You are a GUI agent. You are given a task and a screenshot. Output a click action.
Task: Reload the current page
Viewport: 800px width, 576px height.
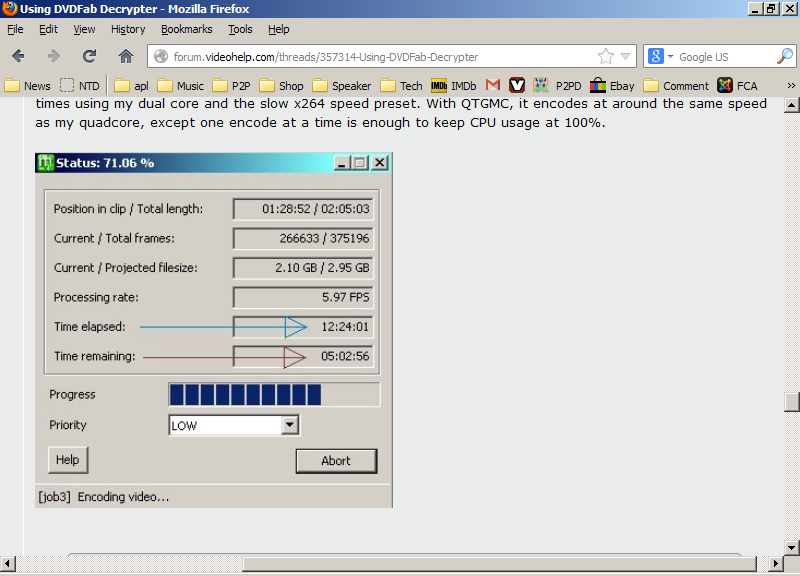click(x=90, y=56)
